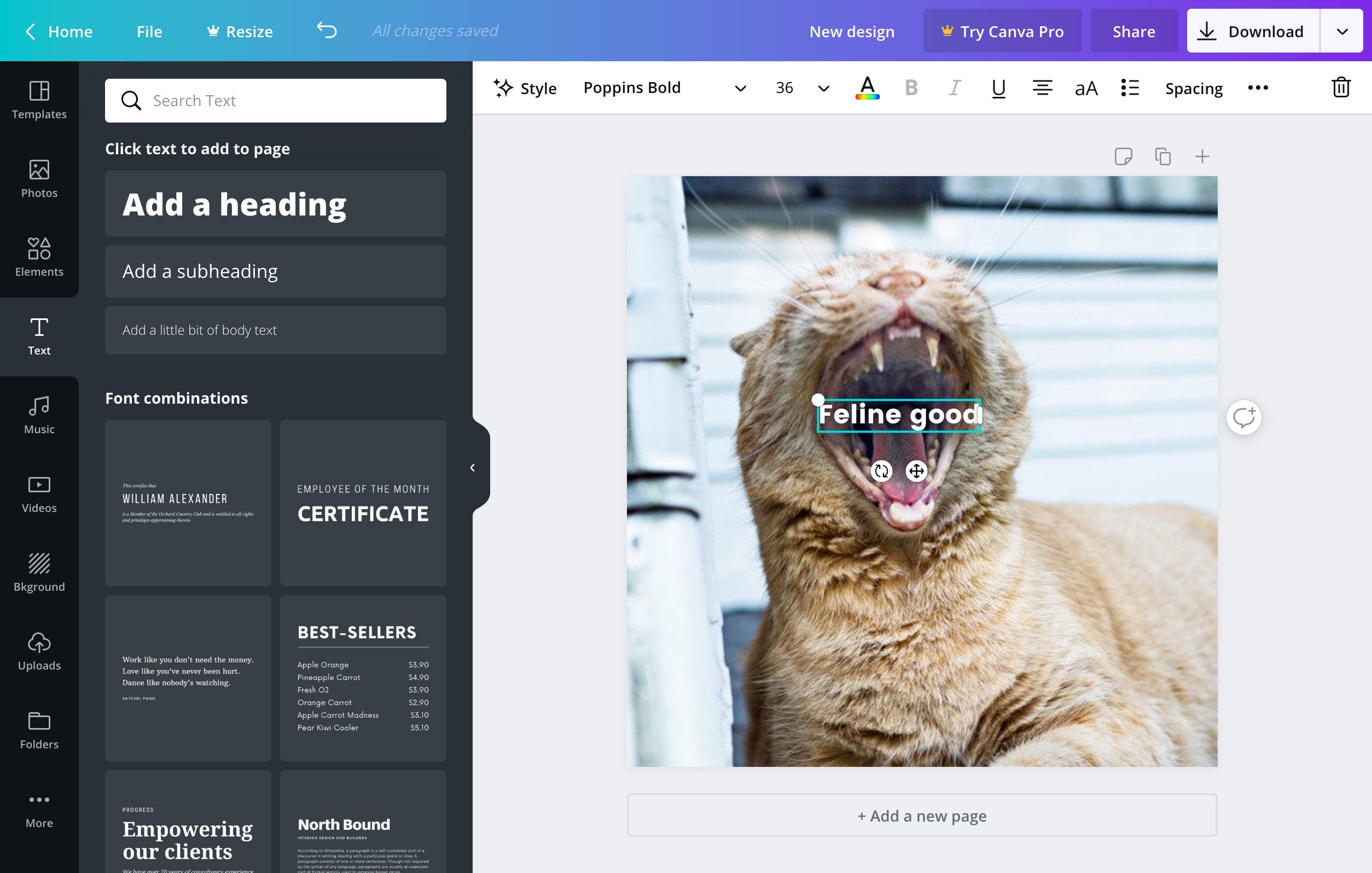Click the delete text element icon
1372x873 pixels.
(1341, 88)
